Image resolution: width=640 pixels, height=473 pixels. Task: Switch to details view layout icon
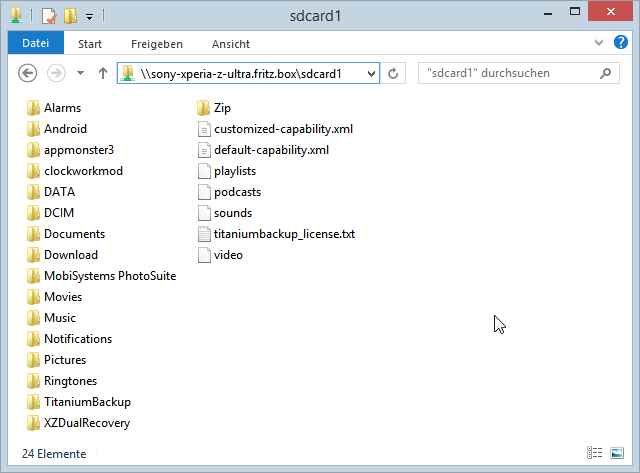[x=594, y=453]
